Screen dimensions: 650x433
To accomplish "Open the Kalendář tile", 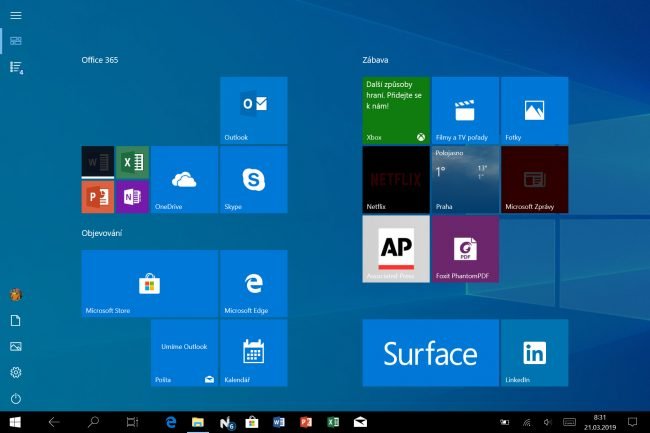I will click(254, 353).
